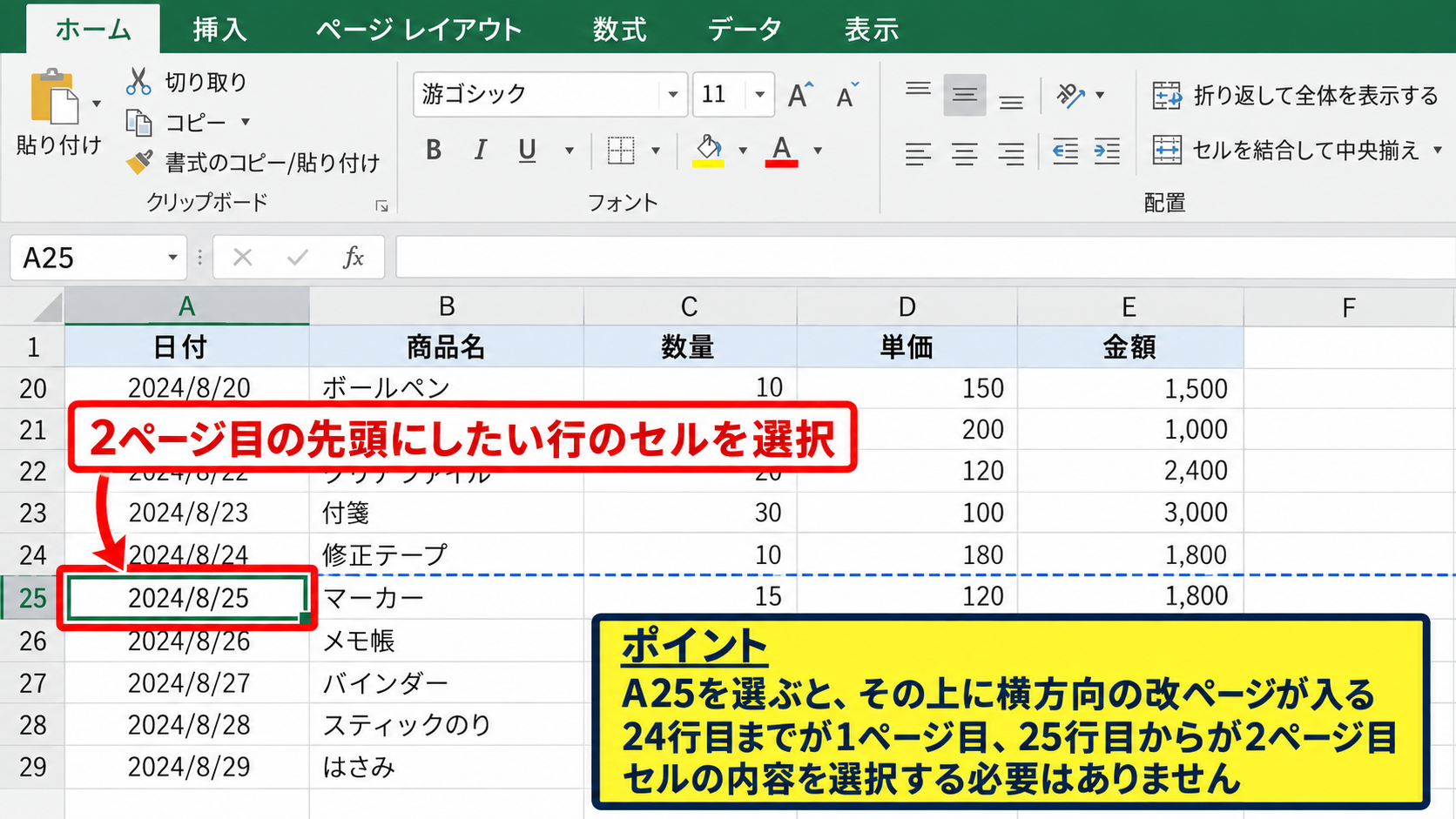Expand the copy options arrow
Screen dimensions: 1456x819
246,122
